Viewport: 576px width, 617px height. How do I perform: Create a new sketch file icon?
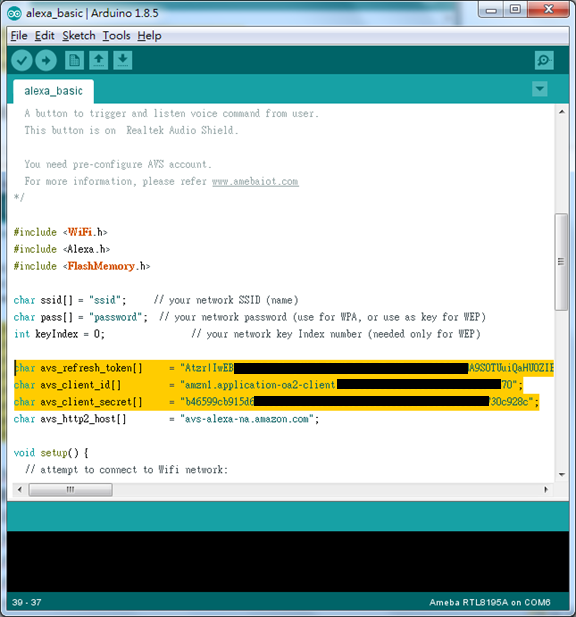click(74, 61)
